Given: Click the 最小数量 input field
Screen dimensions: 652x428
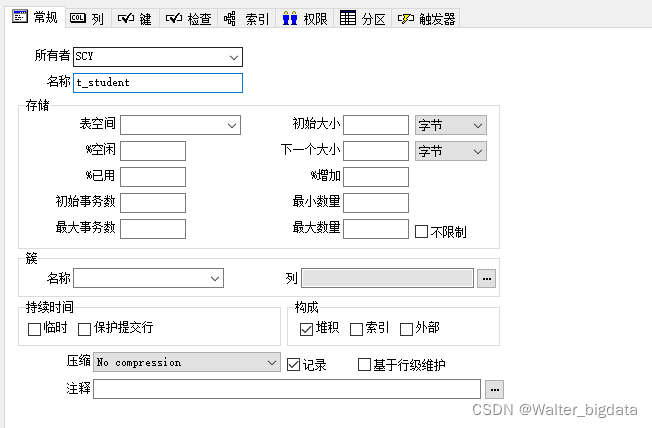Looking at the screenshot, I should tap(376, 203).
